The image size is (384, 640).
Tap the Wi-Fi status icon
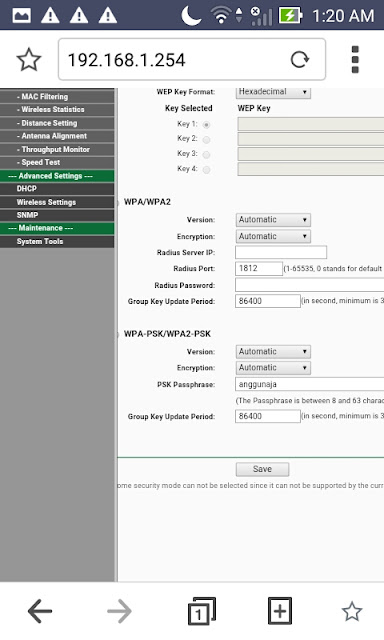click(221, 16)
